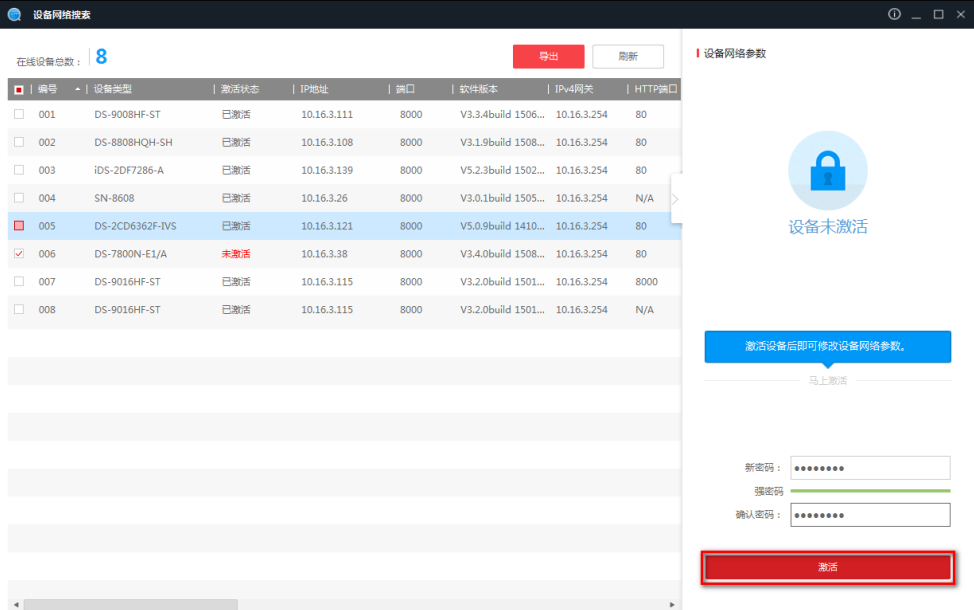Click IP address 10.16.3.26
974x610 pixels.
pyautogui.click(x=324, y=198)
